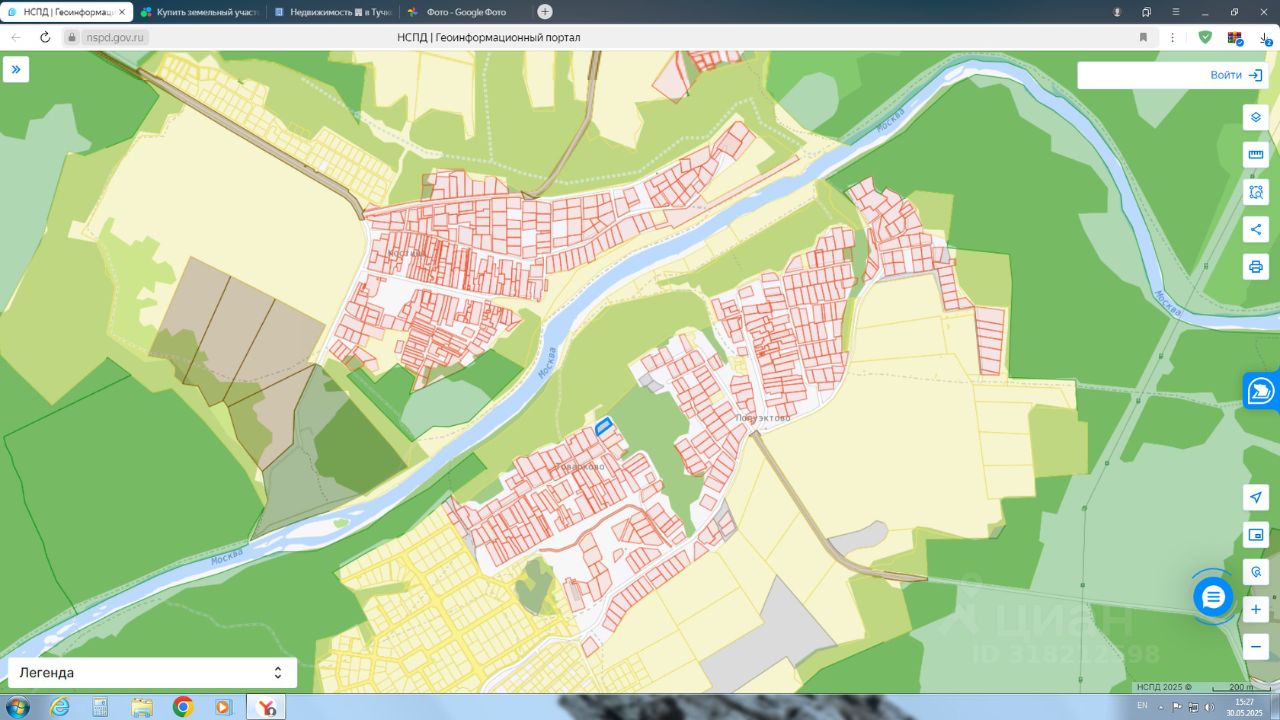Viewport: 1280px width, 720px height.
Task: Zoom out with the minus button
Action: [1255, 647]
